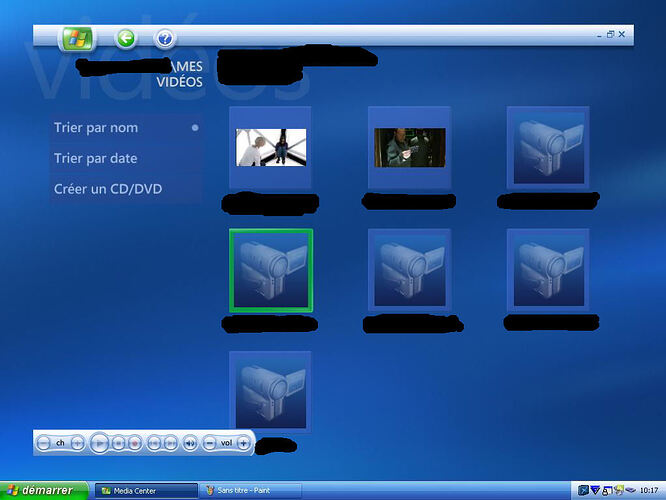Viewport: 666px width, 500px height.
Task: Click the green Windows Media Center start button
Action: 77,38
